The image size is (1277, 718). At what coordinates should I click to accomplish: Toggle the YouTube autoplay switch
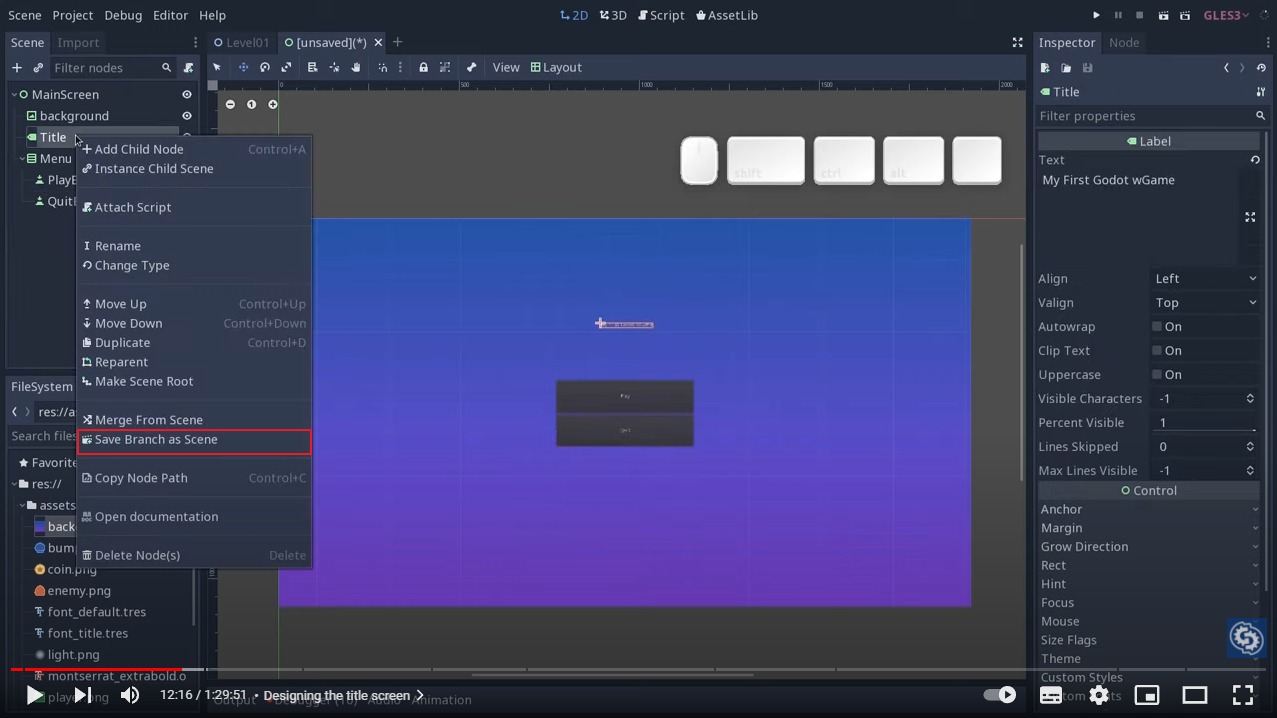click(x=999, y=695)
